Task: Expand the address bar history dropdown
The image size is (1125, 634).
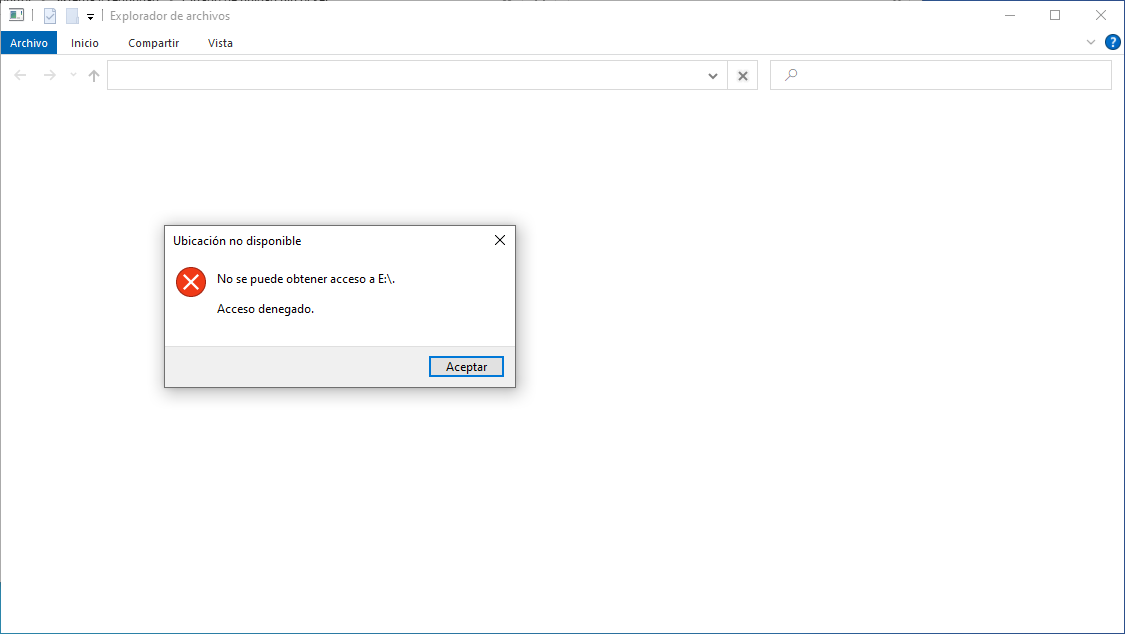Action: (712, 75)
